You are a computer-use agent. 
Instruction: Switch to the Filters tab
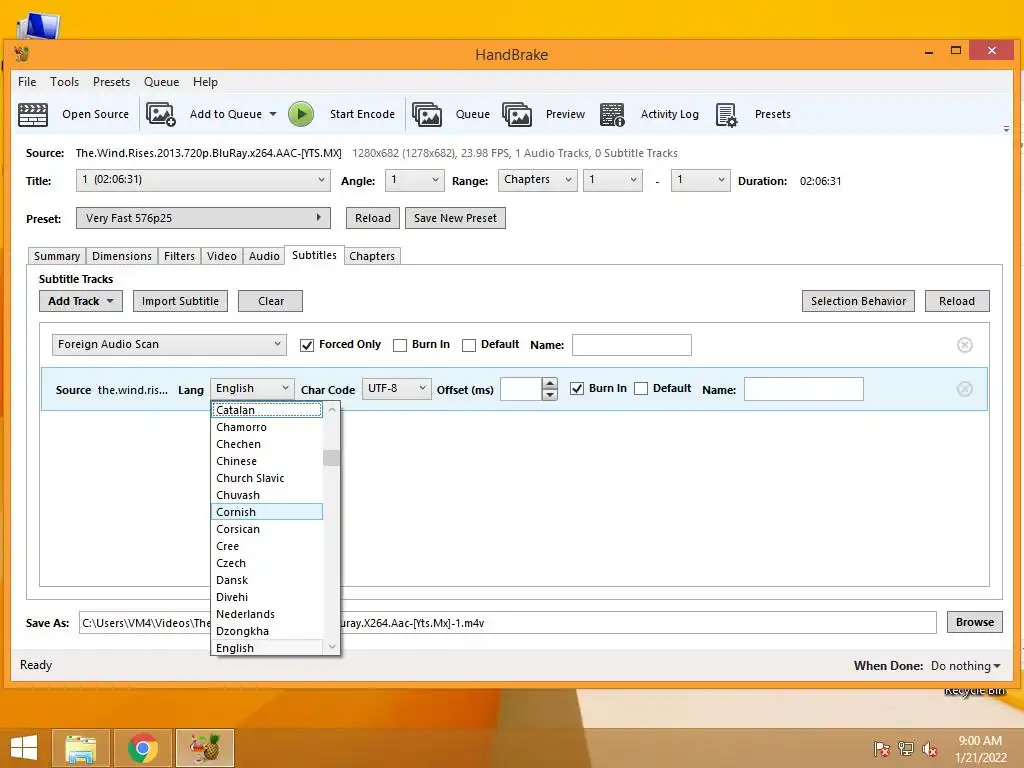[179, 256]
